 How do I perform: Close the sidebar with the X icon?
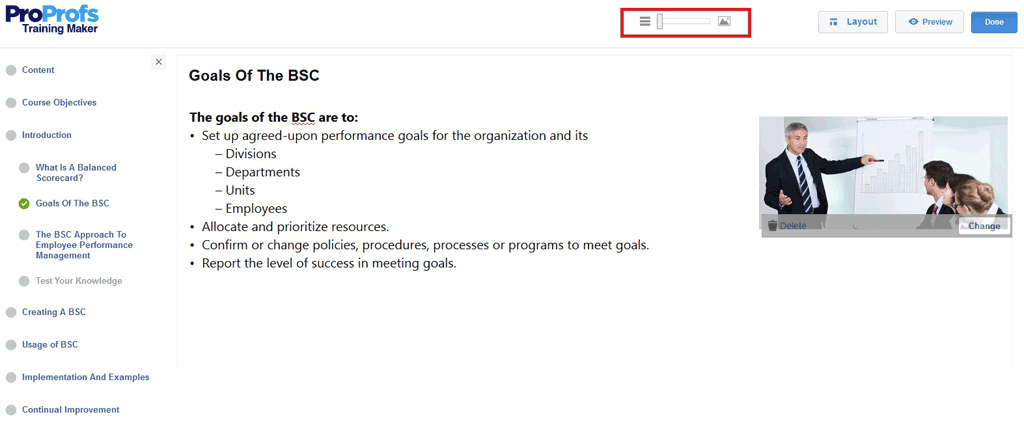[158, 62]
